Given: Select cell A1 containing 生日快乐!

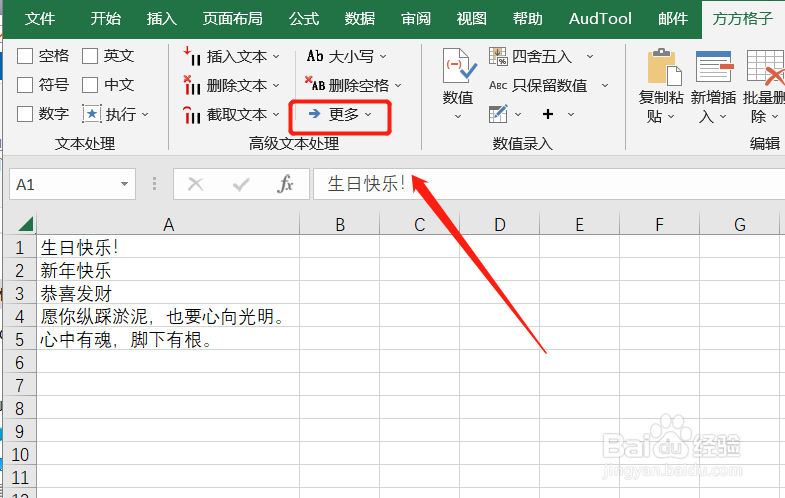Looking at the screenshot, I should pyautogui.click(x=168, y=247).
